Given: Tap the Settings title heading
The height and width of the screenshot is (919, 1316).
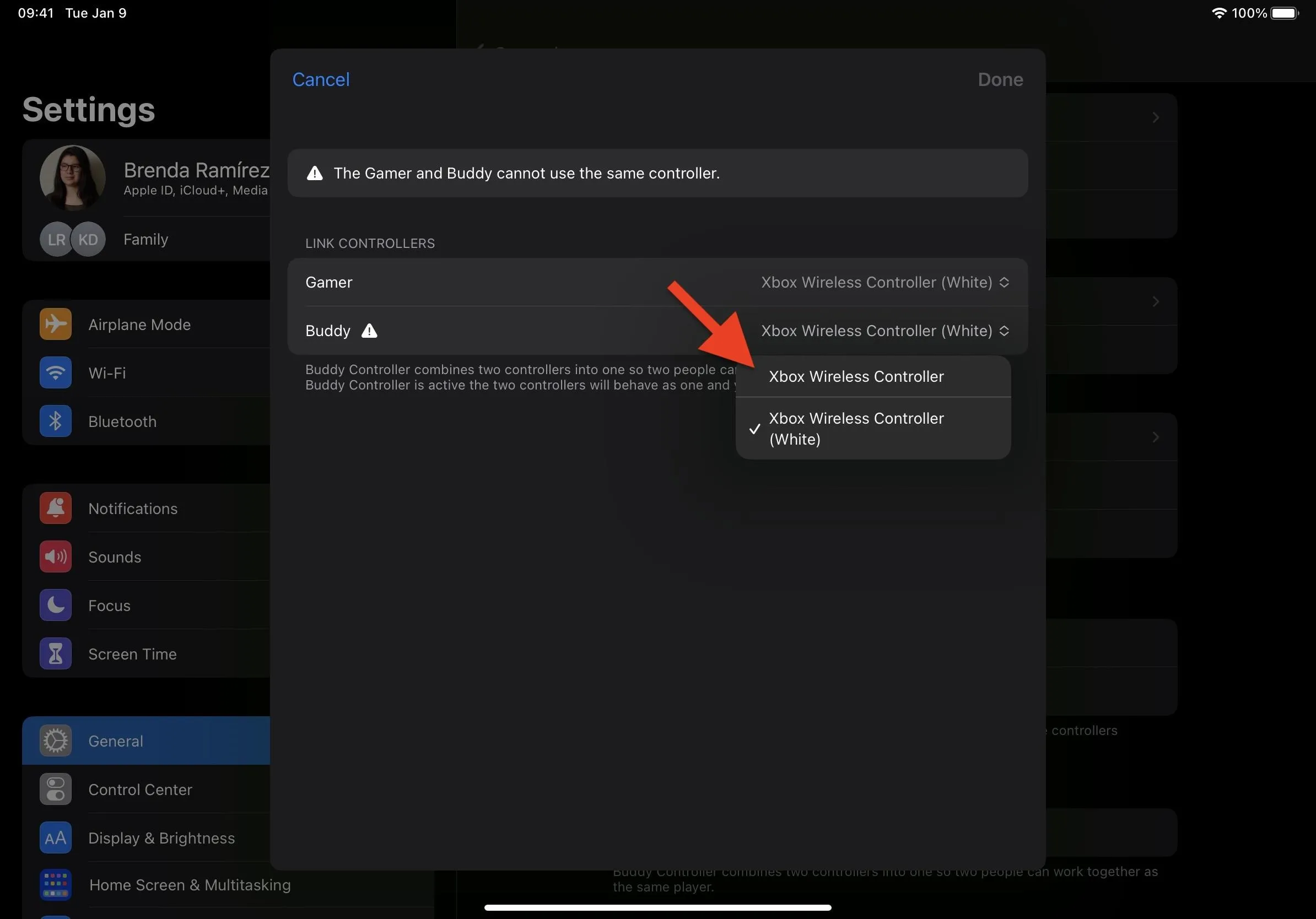Looking at the screenshot, I should pos(89,110).
